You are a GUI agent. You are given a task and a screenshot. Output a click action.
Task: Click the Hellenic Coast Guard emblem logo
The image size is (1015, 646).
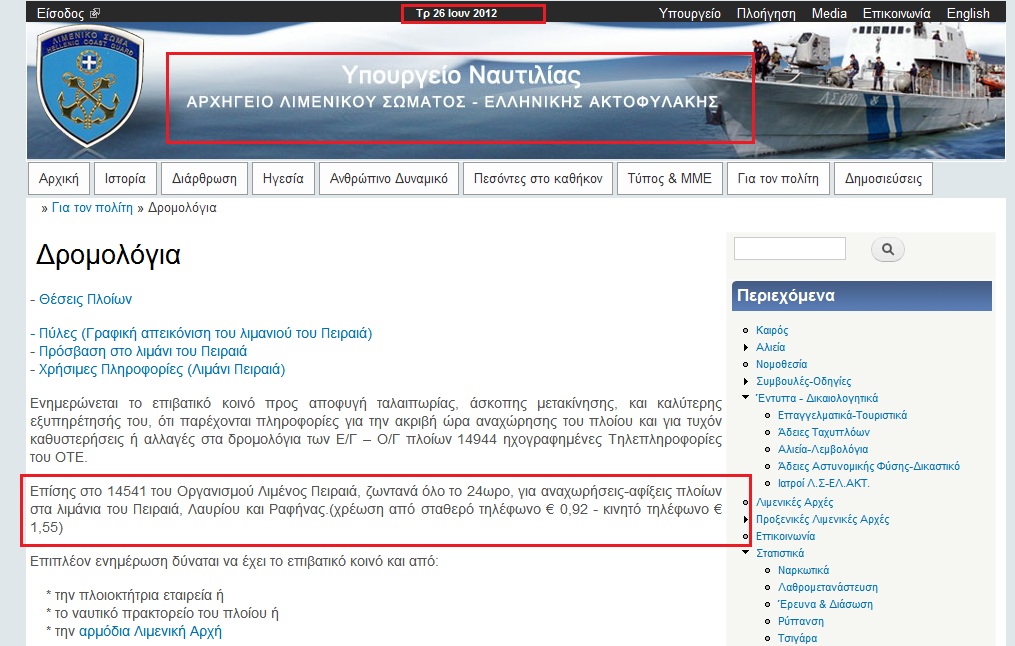coord(90,90)
